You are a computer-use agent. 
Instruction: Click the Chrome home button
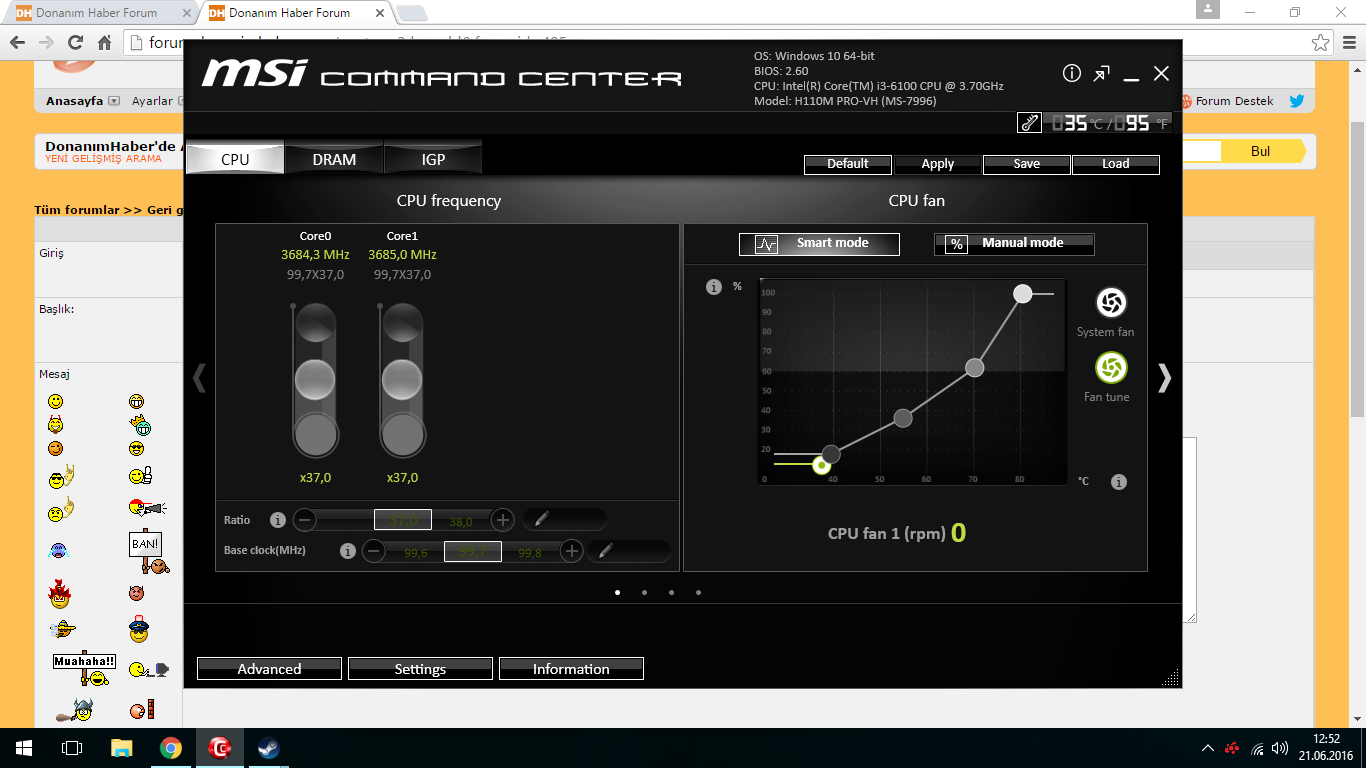pos(104,43)
